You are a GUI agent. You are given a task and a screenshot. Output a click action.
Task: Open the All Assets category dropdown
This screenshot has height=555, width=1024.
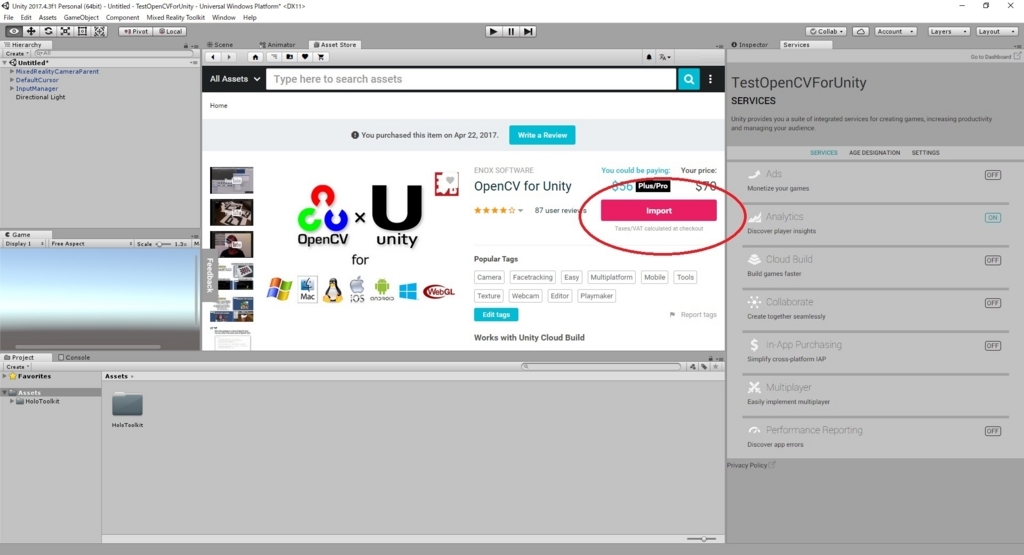(235, 79)
